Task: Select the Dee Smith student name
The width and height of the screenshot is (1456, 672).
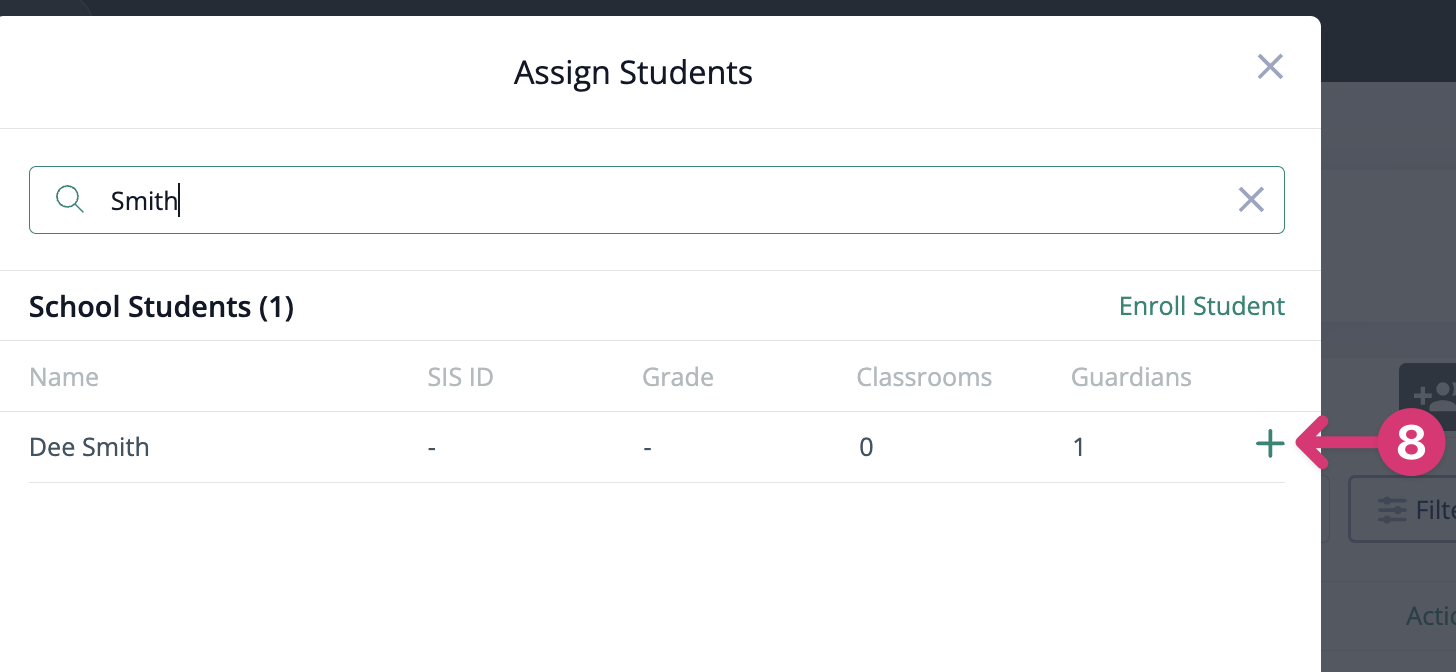Action: (89, 447)
